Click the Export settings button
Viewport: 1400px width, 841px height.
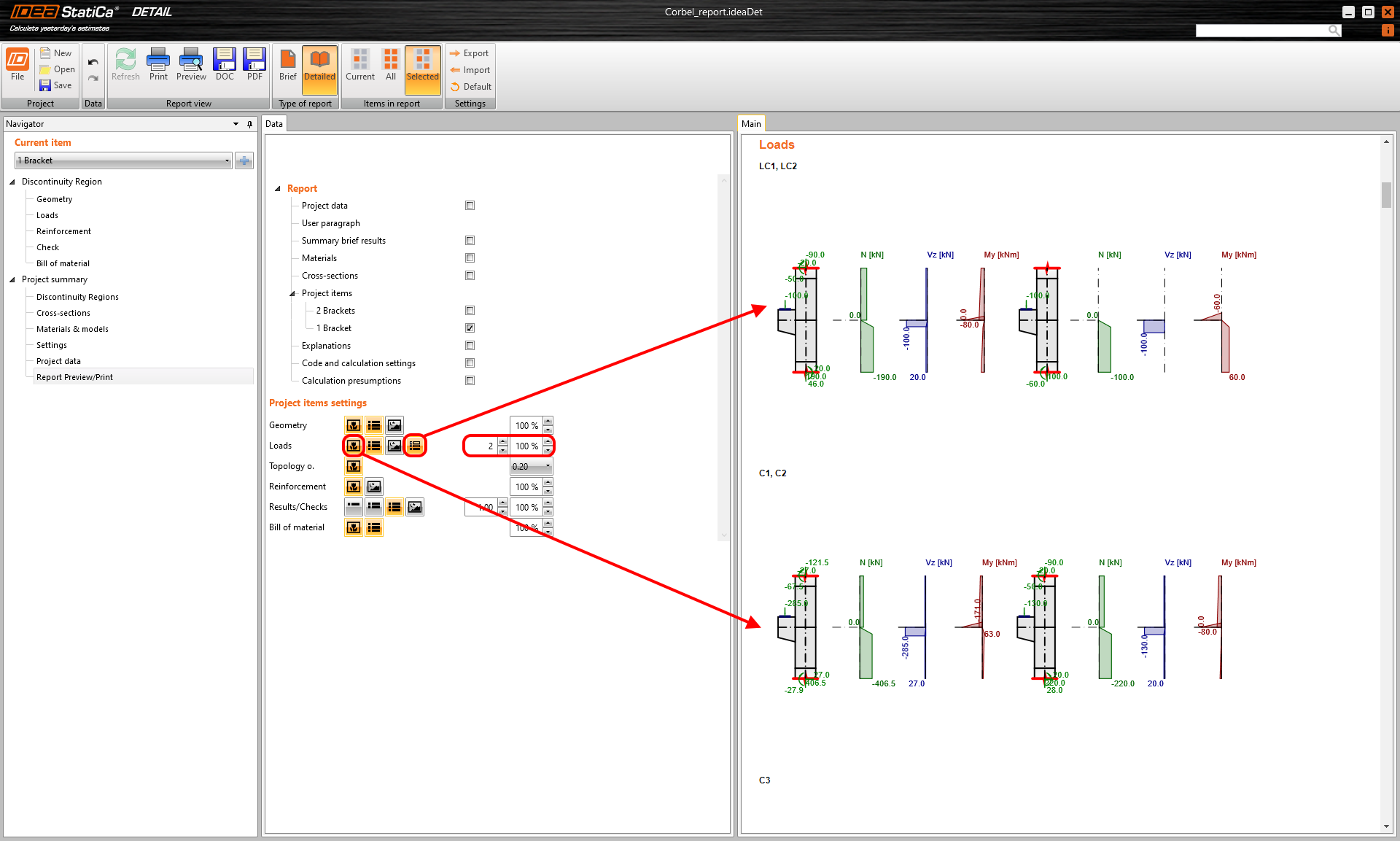click(x=470, y=53)
